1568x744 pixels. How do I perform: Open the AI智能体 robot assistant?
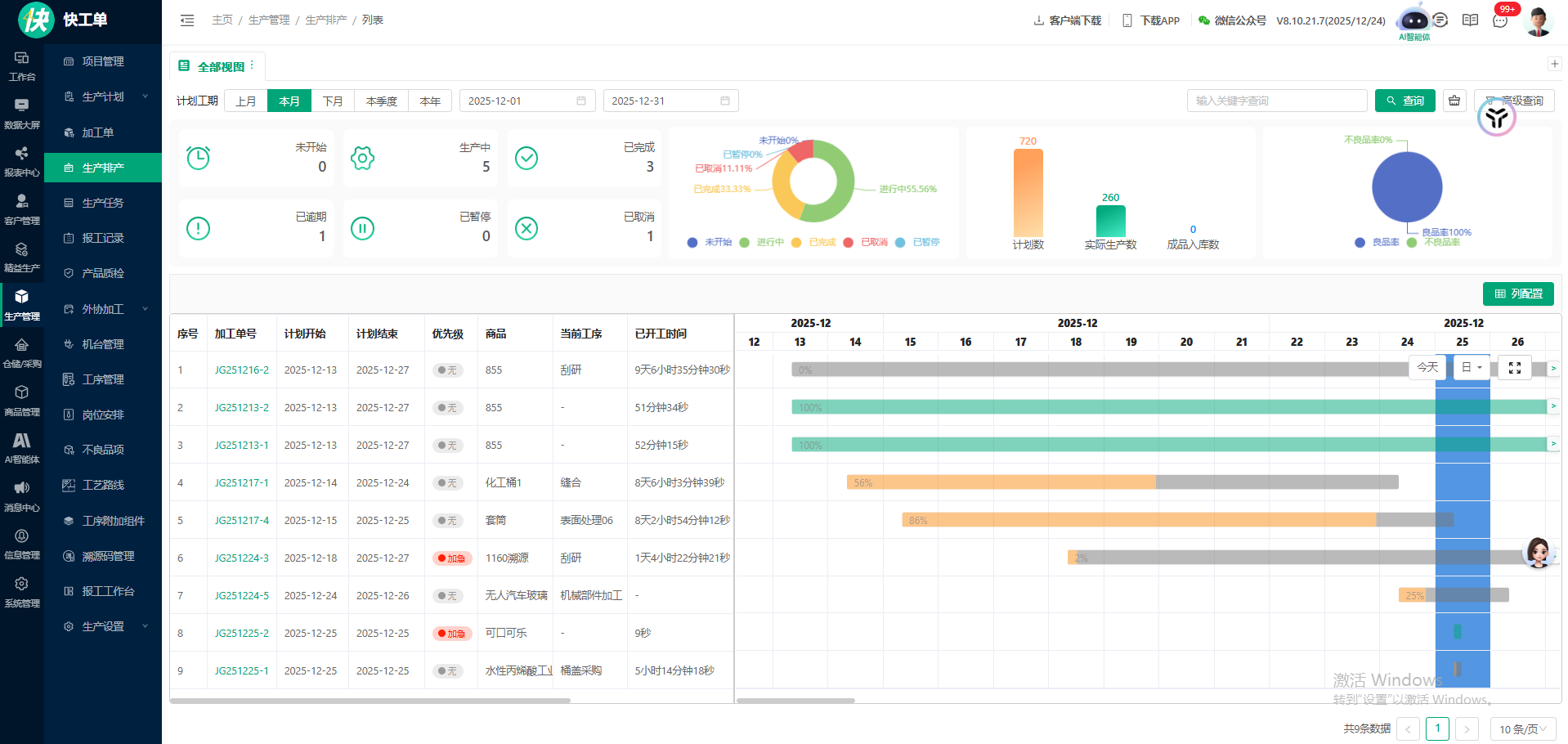click(x=1414, y=21)
